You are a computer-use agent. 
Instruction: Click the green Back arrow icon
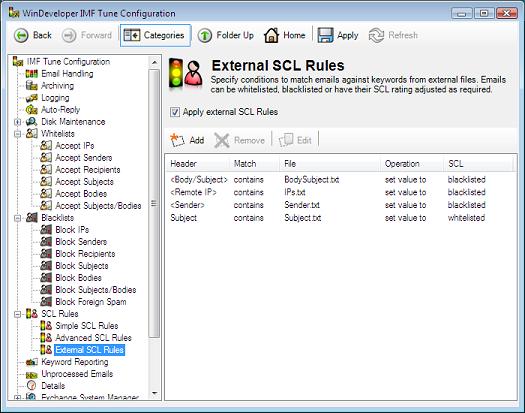click(21, 35)
